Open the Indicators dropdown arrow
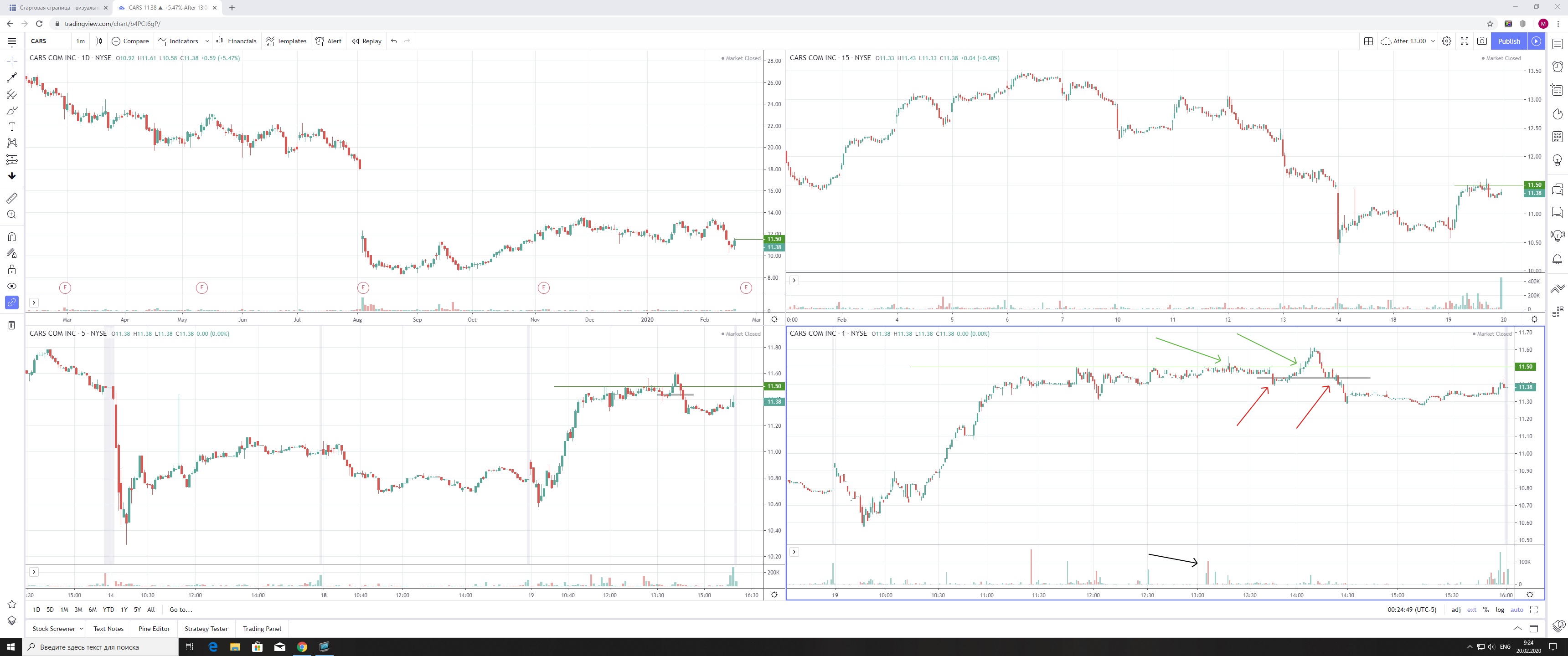 207,41
